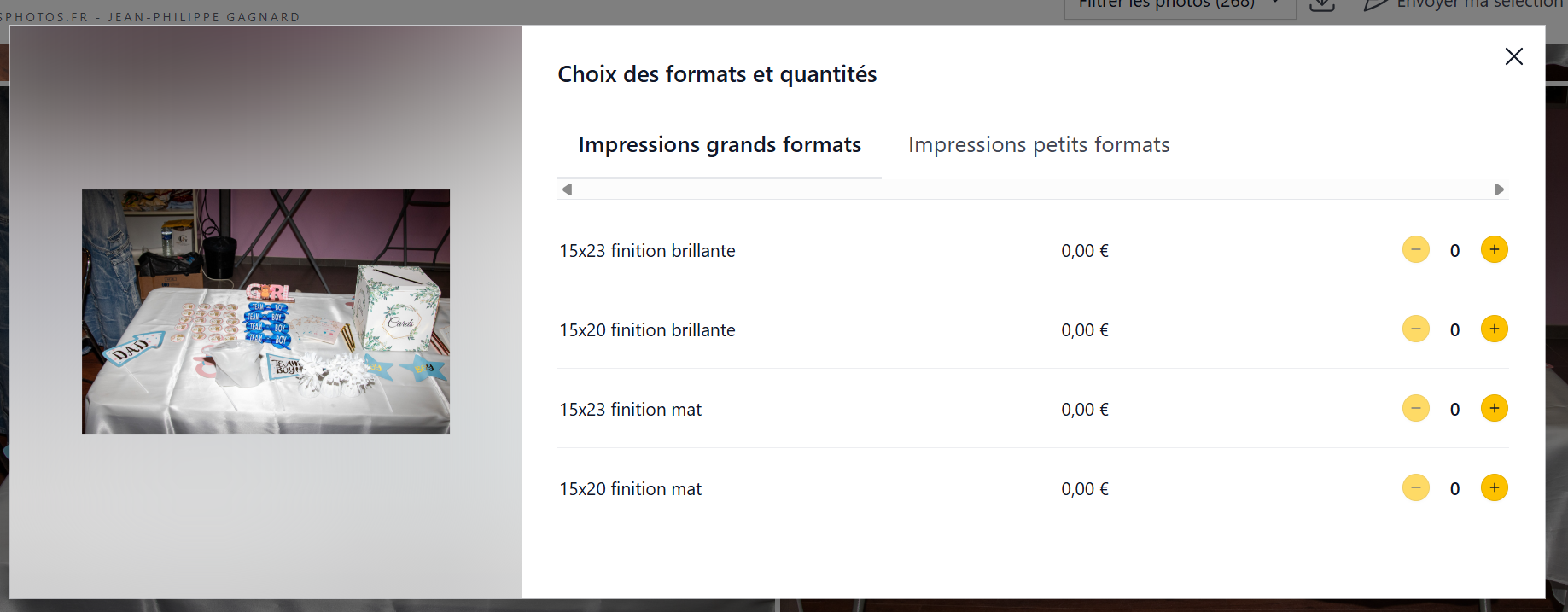Viewport: 1568px width, 612px height.
Task: Close the formats and quantities dialog
Action: coord(1513,56)
